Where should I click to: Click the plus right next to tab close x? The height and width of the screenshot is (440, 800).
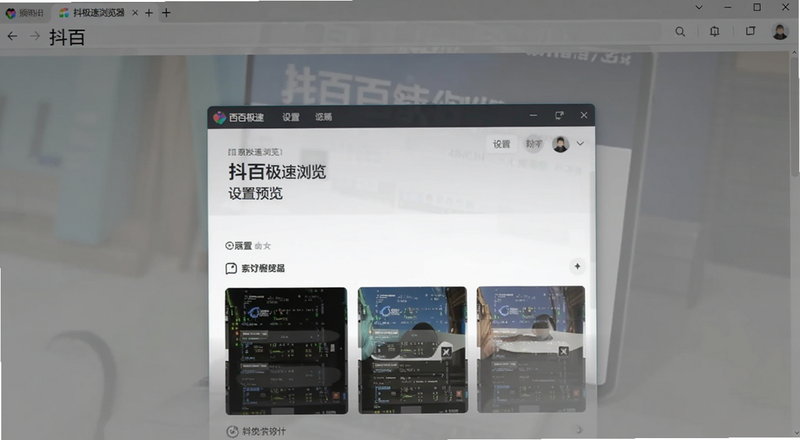point(149,13)
